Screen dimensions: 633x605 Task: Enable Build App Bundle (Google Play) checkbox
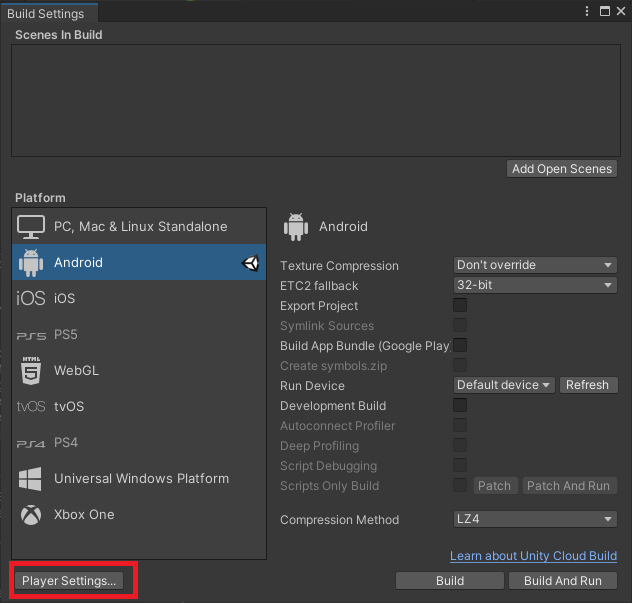(460, 345)
